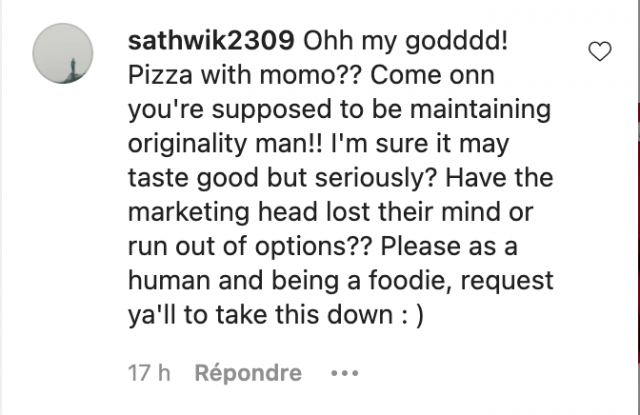Viewport: 640px width, 415px height.
Task: Click "run out of options??" text
Action: (250, 247)
